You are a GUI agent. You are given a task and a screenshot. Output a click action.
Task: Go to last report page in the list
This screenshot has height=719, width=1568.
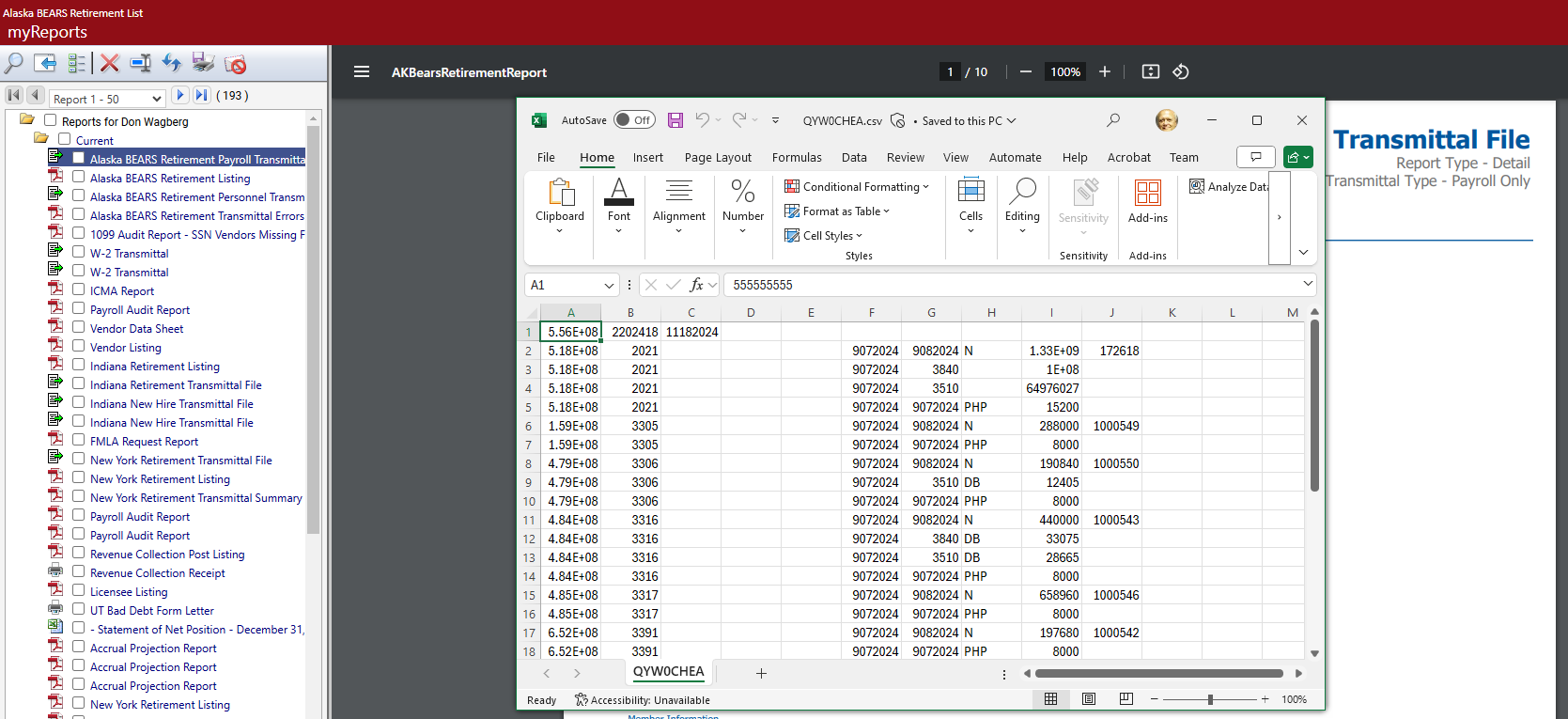[x=202, y=95]
